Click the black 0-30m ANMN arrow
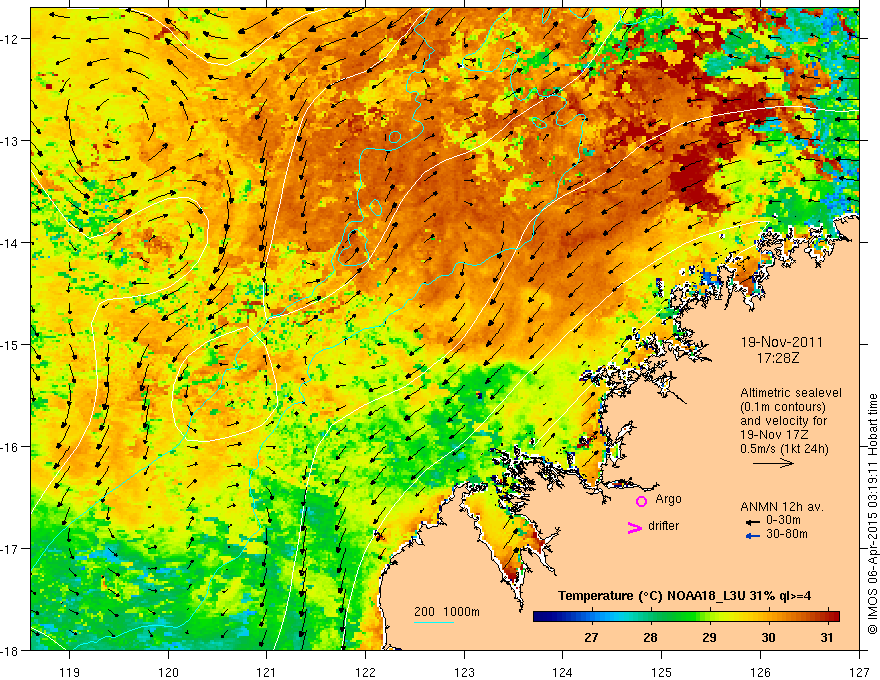Viewport: 880px width, 680px height. [752, 522]
